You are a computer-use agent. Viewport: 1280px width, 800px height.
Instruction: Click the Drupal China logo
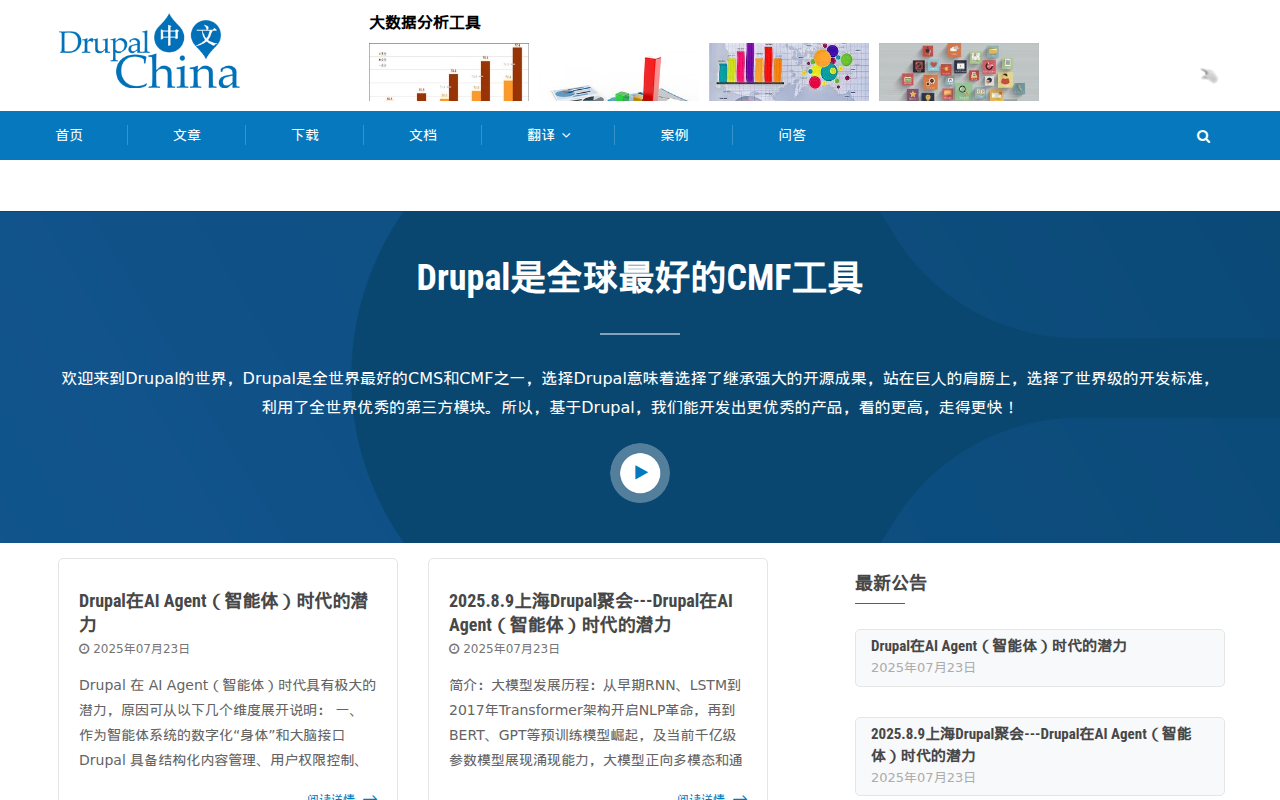tap(149, 53)
